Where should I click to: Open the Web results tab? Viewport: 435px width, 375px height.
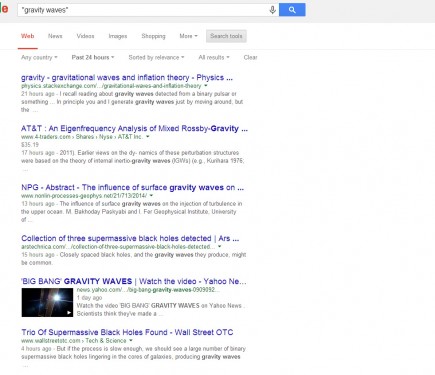point(28,36)
